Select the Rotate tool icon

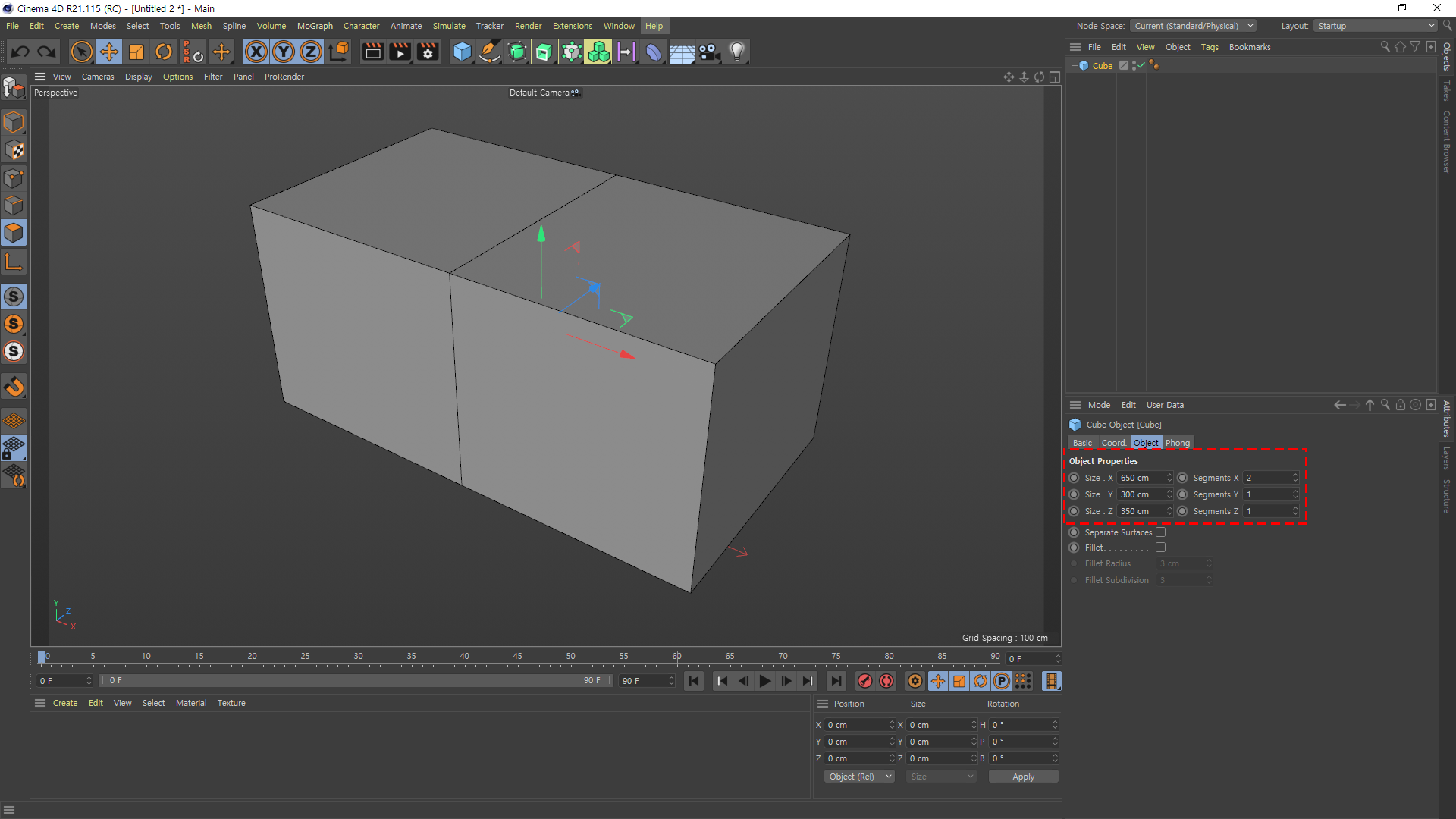coord(164,52)
